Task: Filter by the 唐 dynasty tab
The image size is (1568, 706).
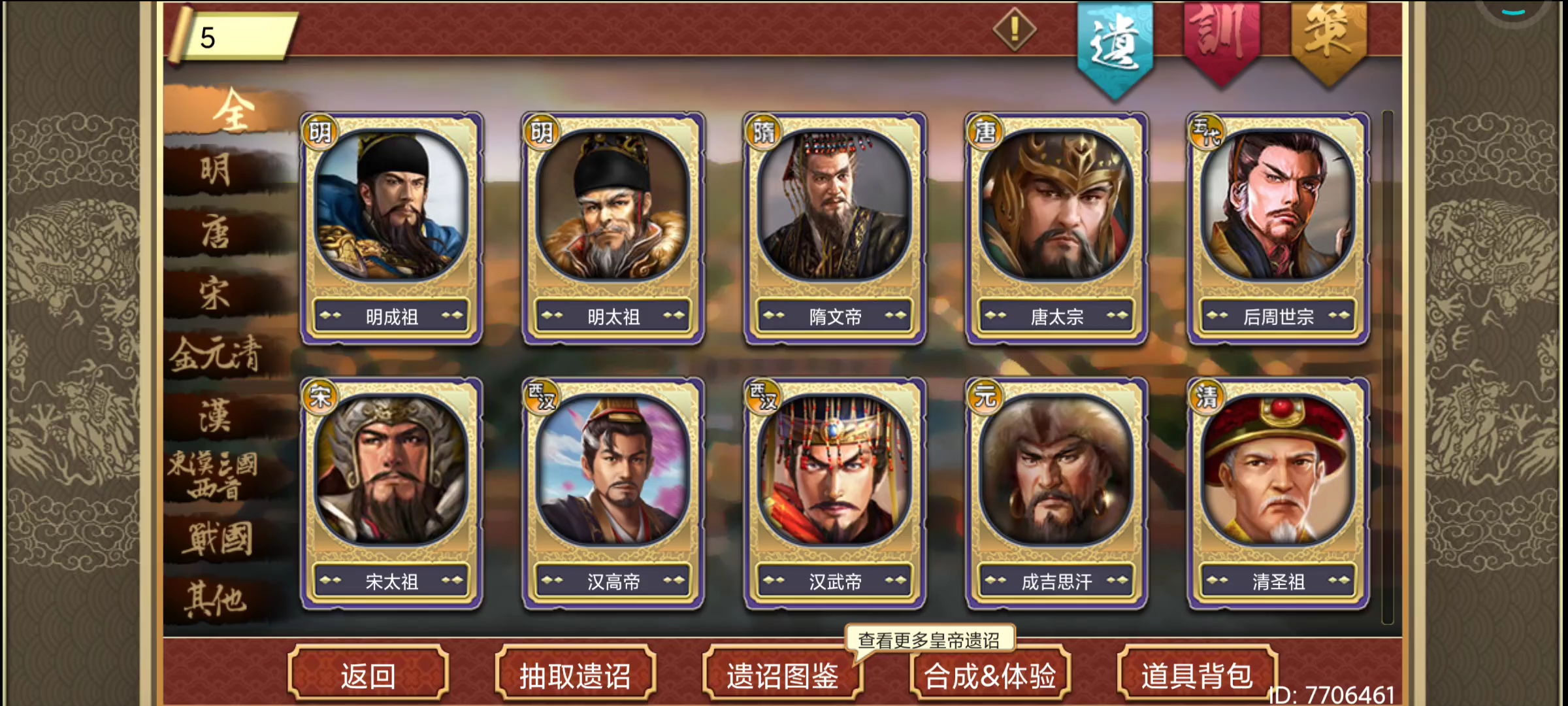Action: coord(216,233)
